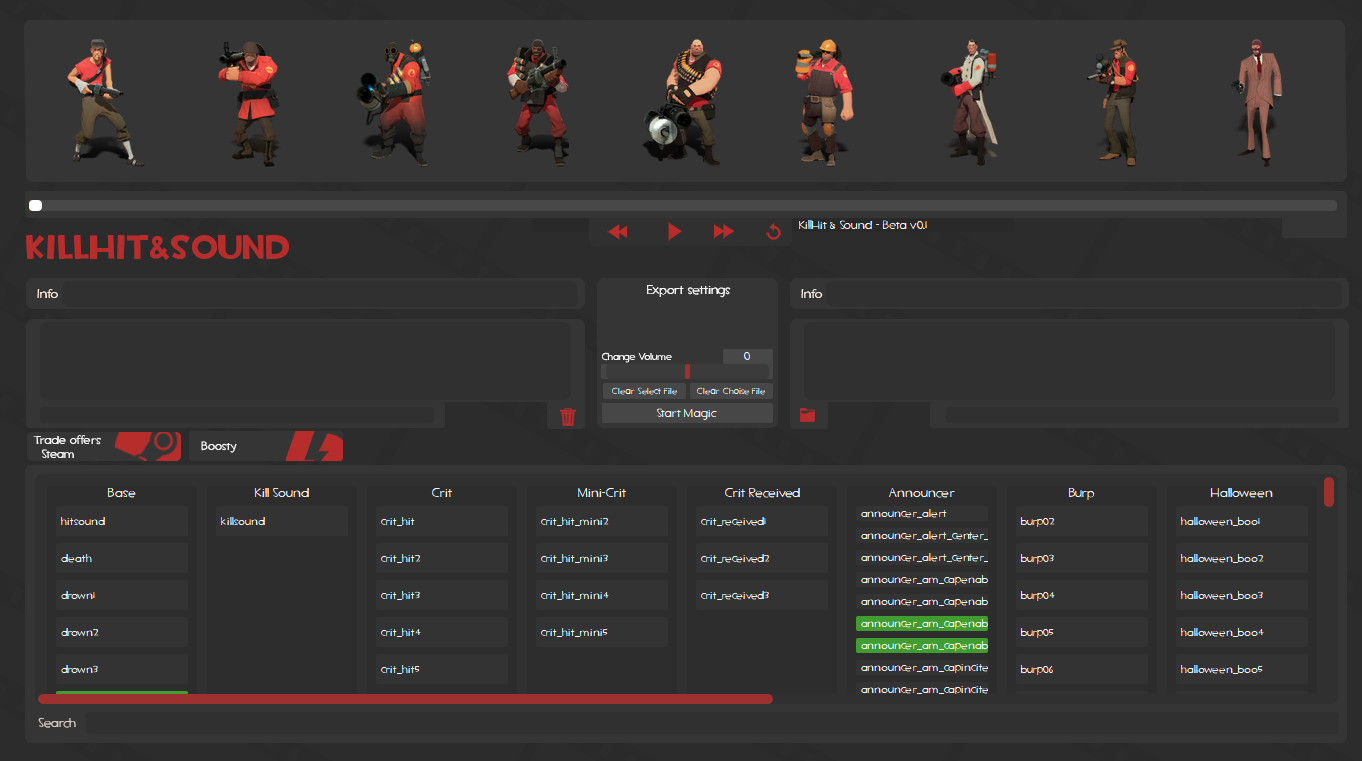Screen dimensions: 1362x761
Task: Click the Clear Choise File button
Action: pyautogui.click(x=731, y=390)
